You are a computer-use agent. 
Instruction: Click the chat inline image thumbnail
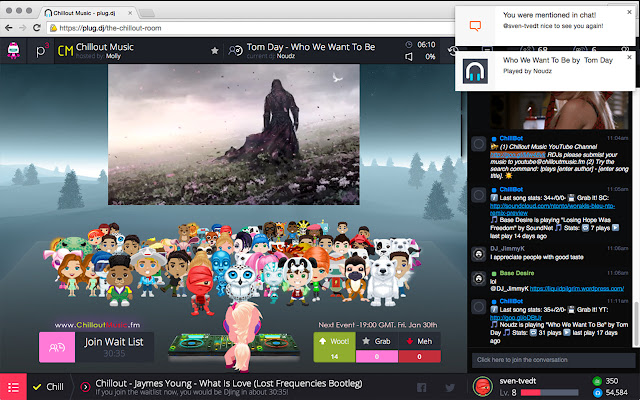[559, 110]
